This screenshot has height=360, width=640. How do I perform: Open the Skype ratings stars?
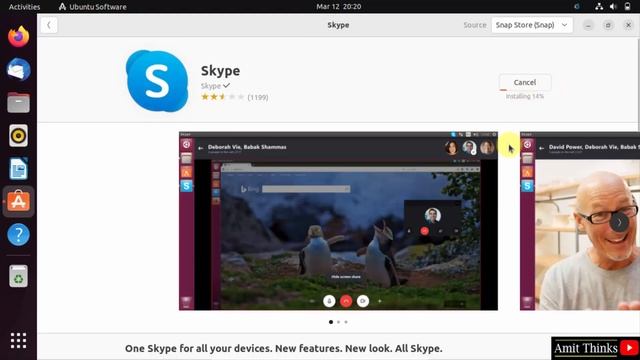tap(222, 97)
